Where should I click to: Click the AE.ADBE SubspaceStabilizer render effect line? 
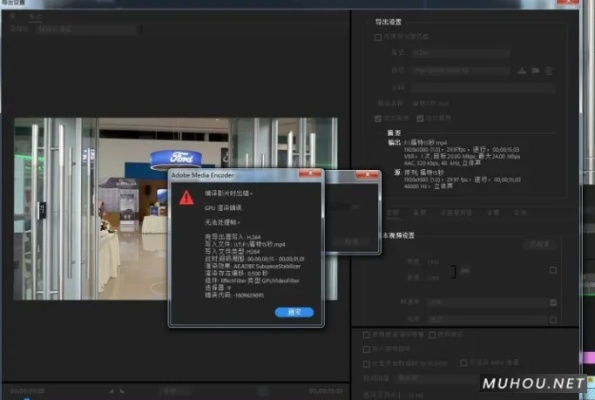point(253,266)
